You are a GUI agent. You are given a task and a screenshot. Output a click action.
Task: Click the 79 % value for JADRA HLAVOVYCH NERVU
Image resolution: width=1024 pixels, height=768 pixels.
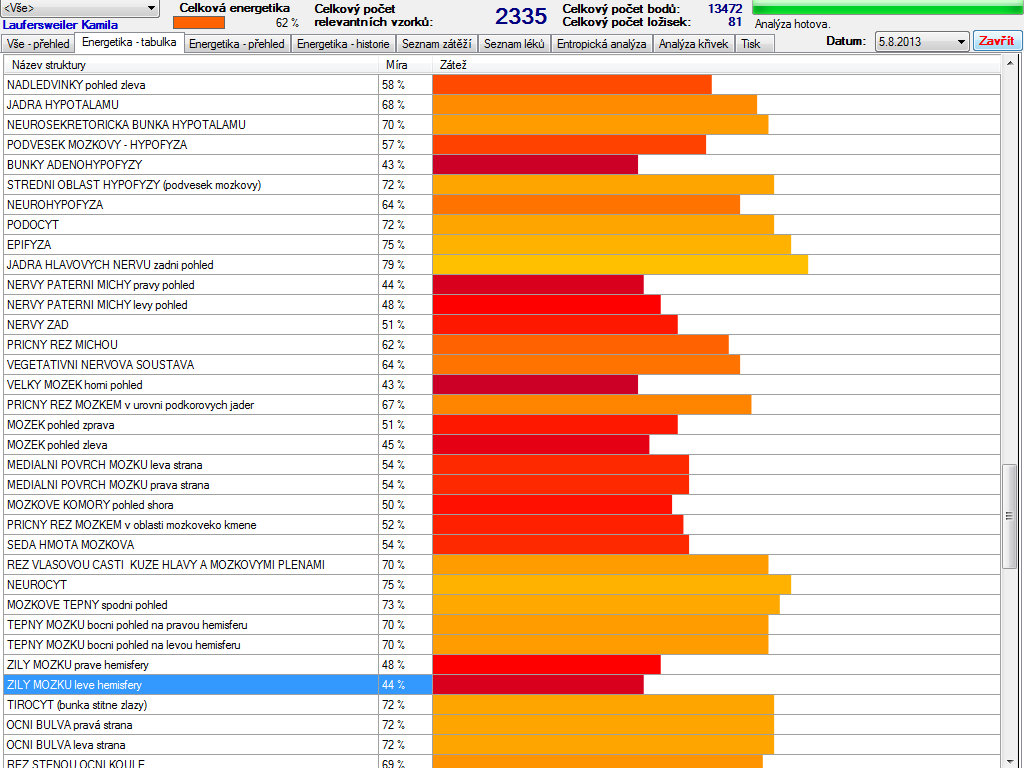pos(393,265)
